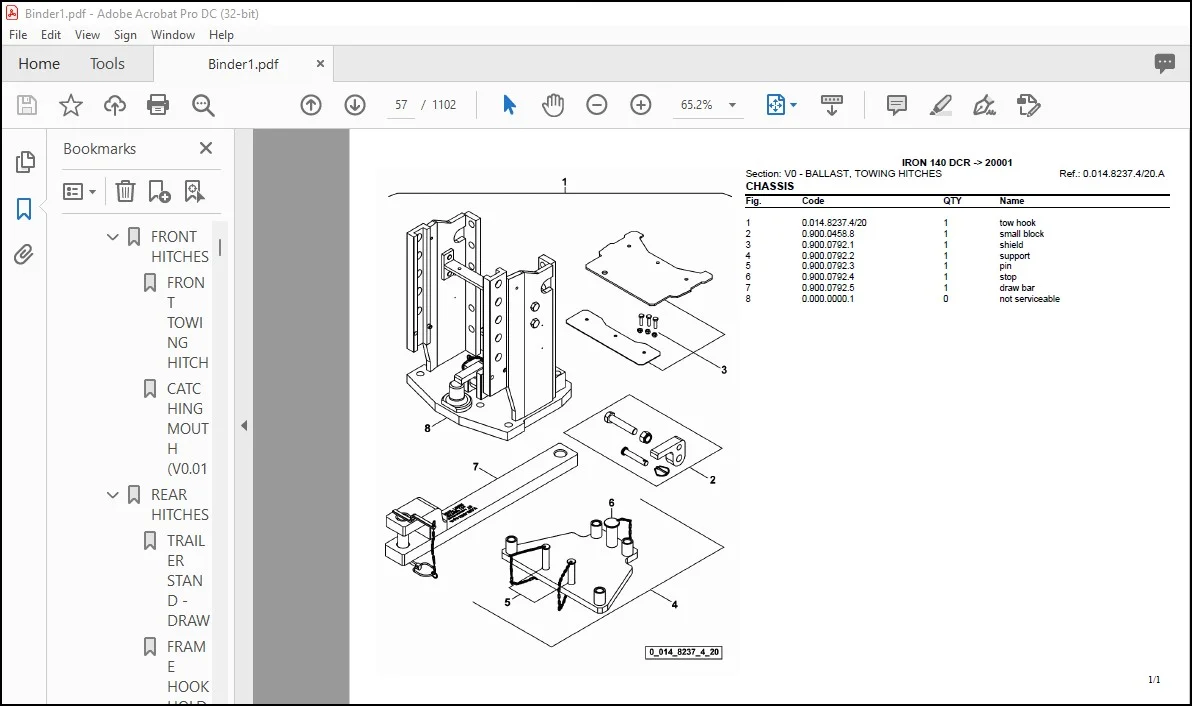Open FRONT TOWING HITCH bookmark
The height and width of the screenshot is (706, 1192).
[187, 322]
